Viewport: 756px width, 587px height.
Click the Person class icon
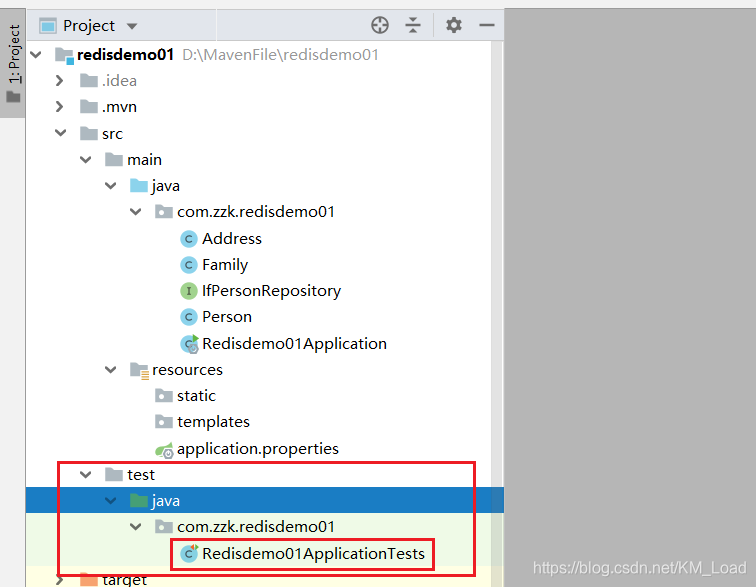(189, 317)
